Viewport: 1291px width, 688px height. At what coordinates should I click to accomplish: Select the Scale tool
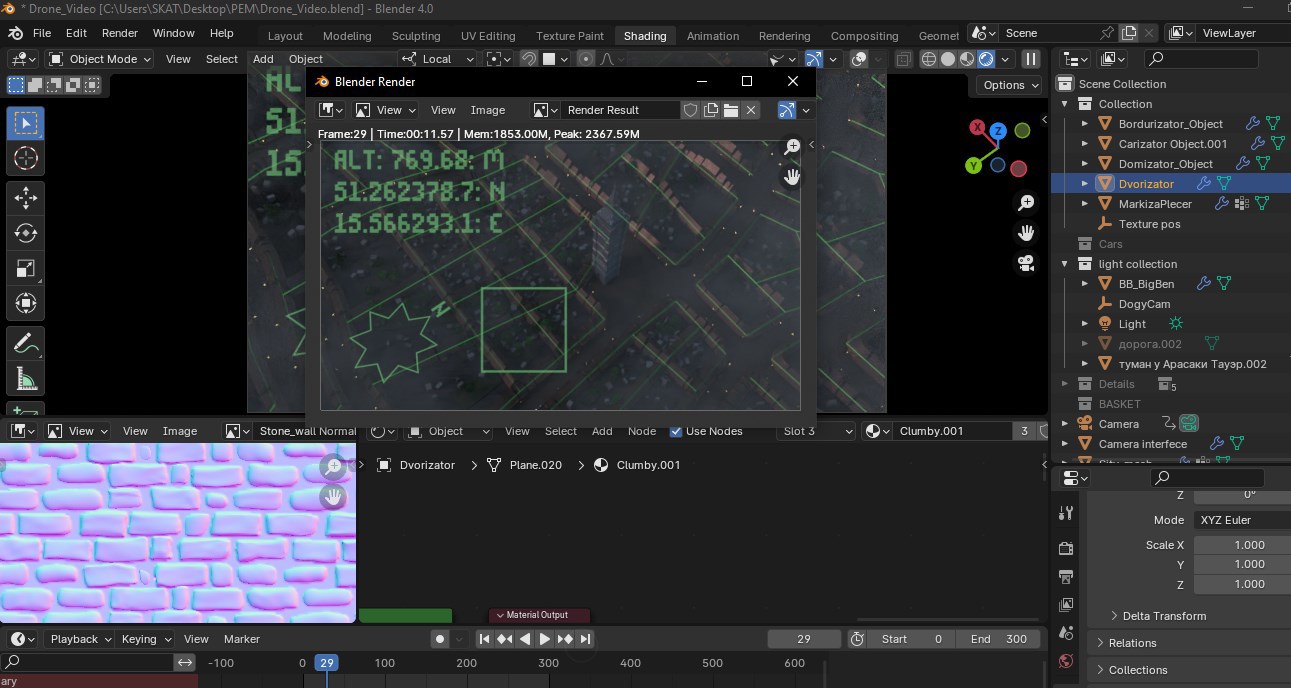pyautogui.click(x=26, y=268)
